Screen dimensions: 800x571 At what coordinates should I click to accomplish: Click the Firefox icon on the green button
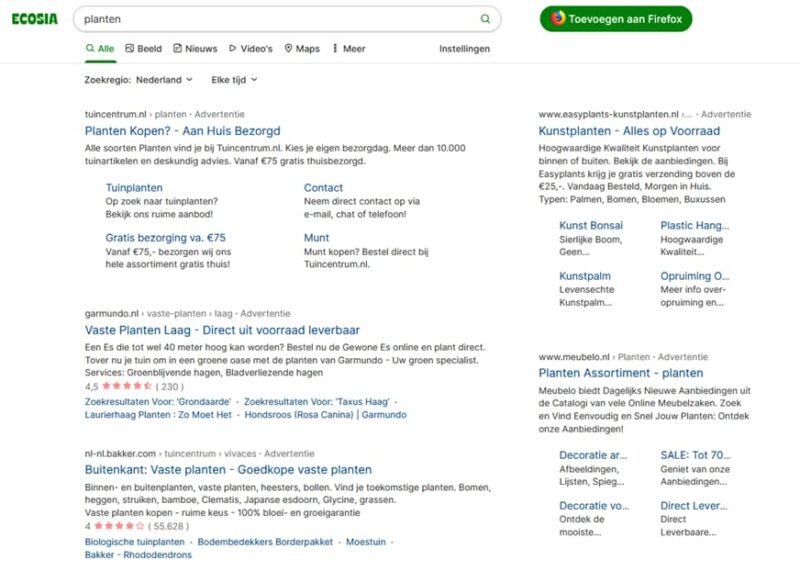[x=558, y=18]
